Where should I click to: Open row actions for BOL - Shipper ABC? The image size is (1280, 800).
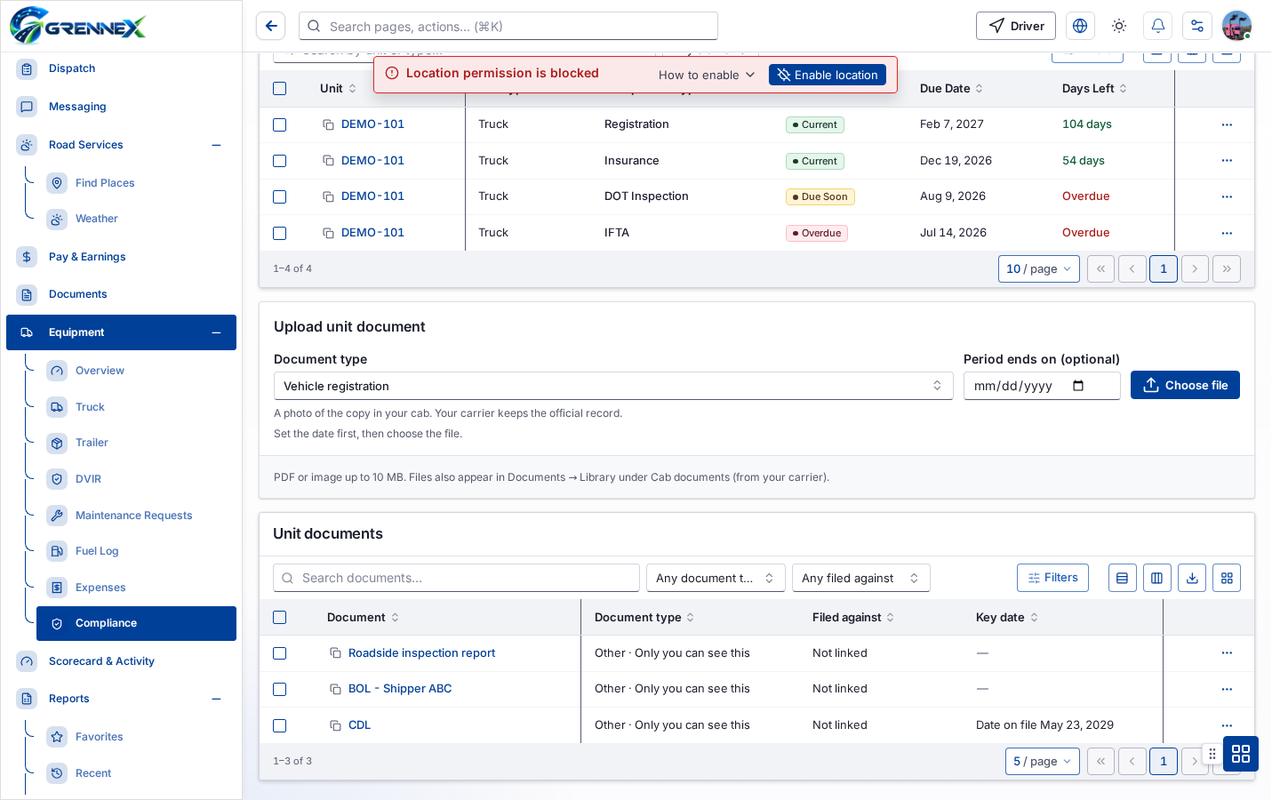pyautogui.click(x=1227, y=689)
